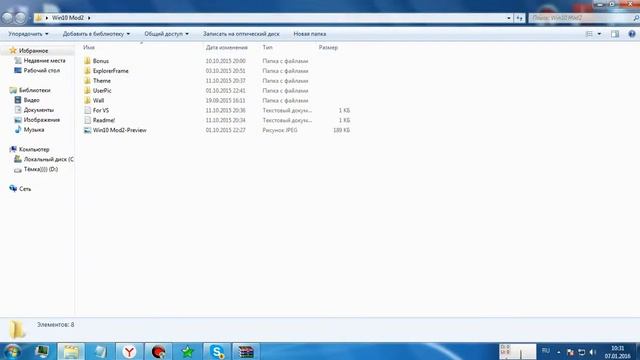Click Записать на оптический диск
Viewport: 640px width, 360px height.
coord(241,34)
